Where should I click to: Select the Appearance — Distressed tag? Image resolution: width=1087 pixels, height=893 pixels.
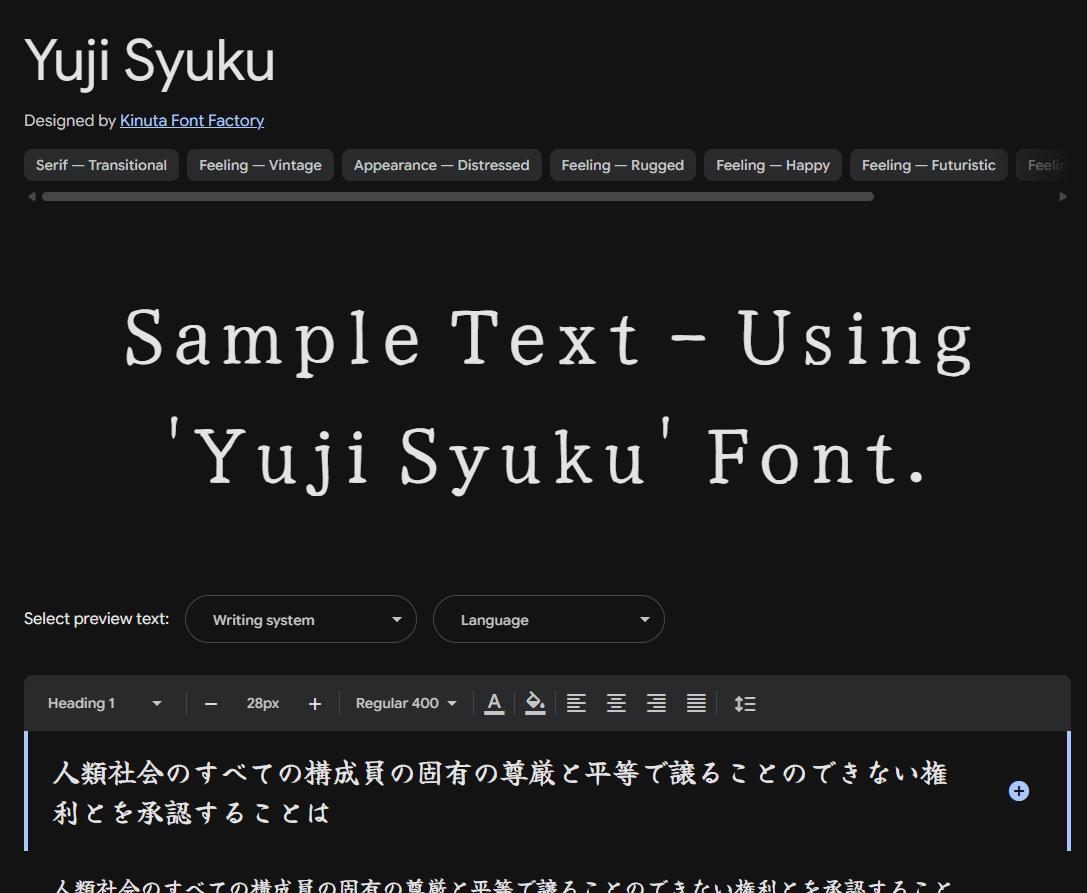point(442,165)
